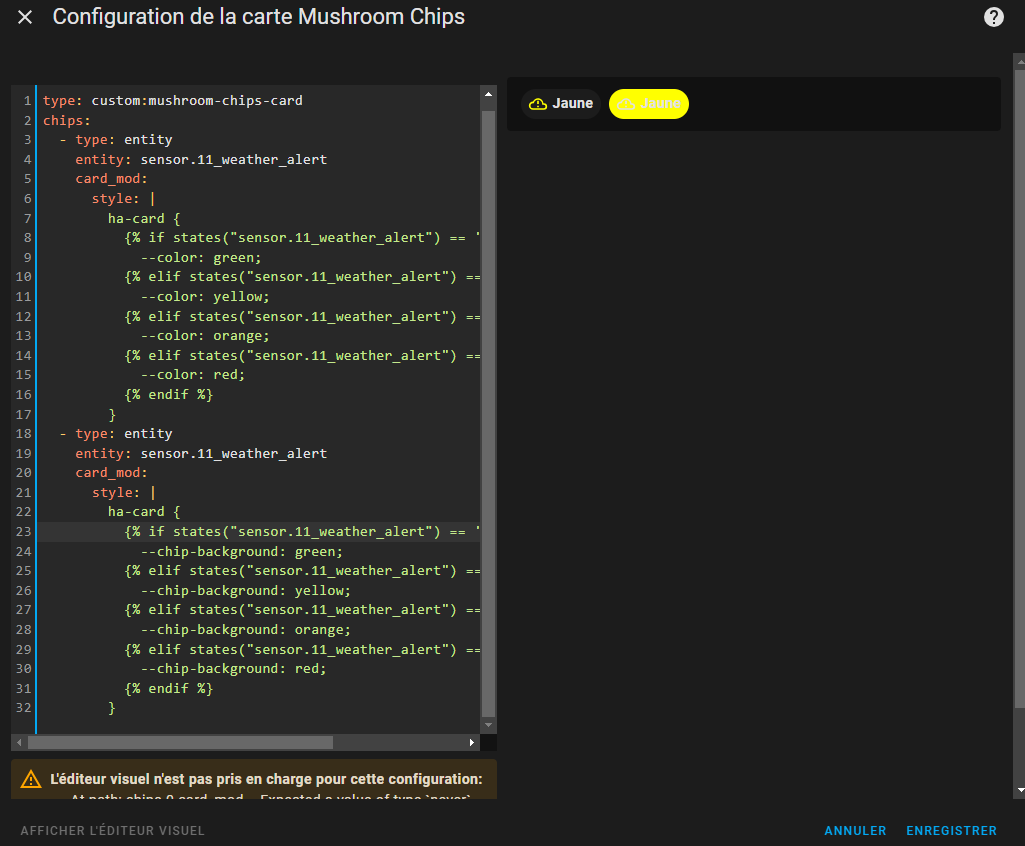1025x846 pixels.
Task: Click the dialog's right-edge vertical scrollbar
Action: tap(1019, 387)
